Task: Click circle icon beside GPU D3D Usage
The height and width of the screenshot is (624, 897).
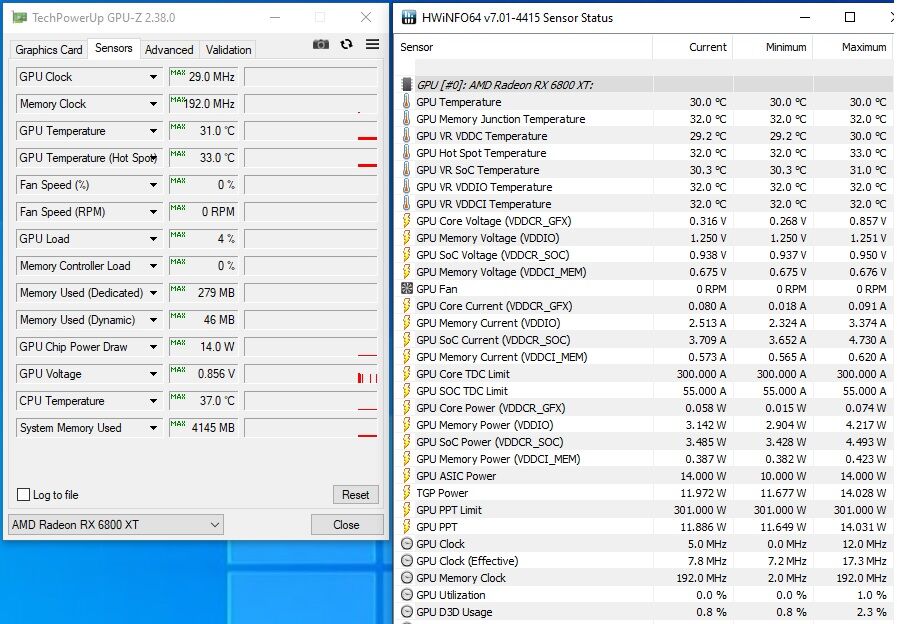Action: click(x=407, y=612)
